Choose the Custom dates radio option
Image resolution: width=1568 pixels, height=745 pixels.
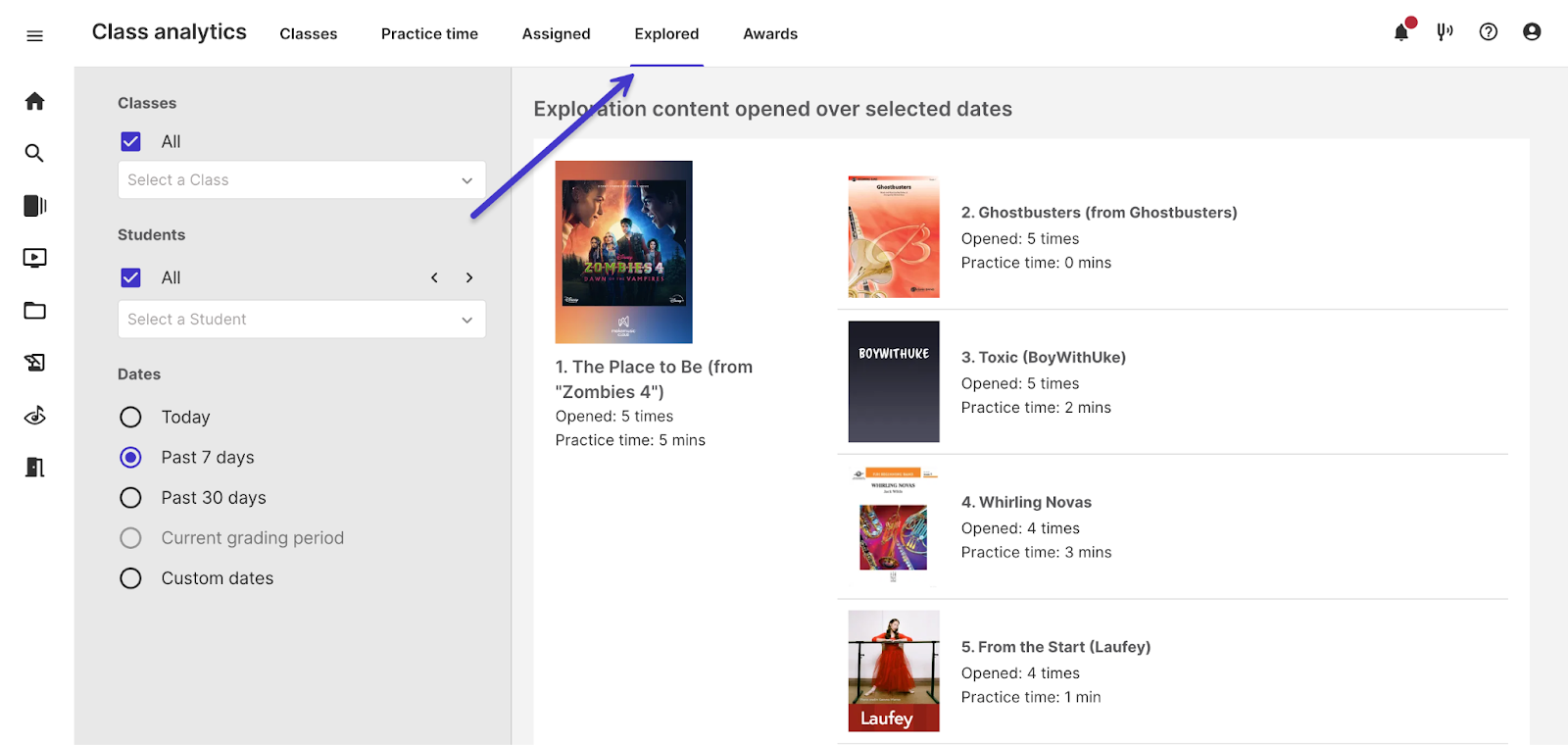pos(130,578)
